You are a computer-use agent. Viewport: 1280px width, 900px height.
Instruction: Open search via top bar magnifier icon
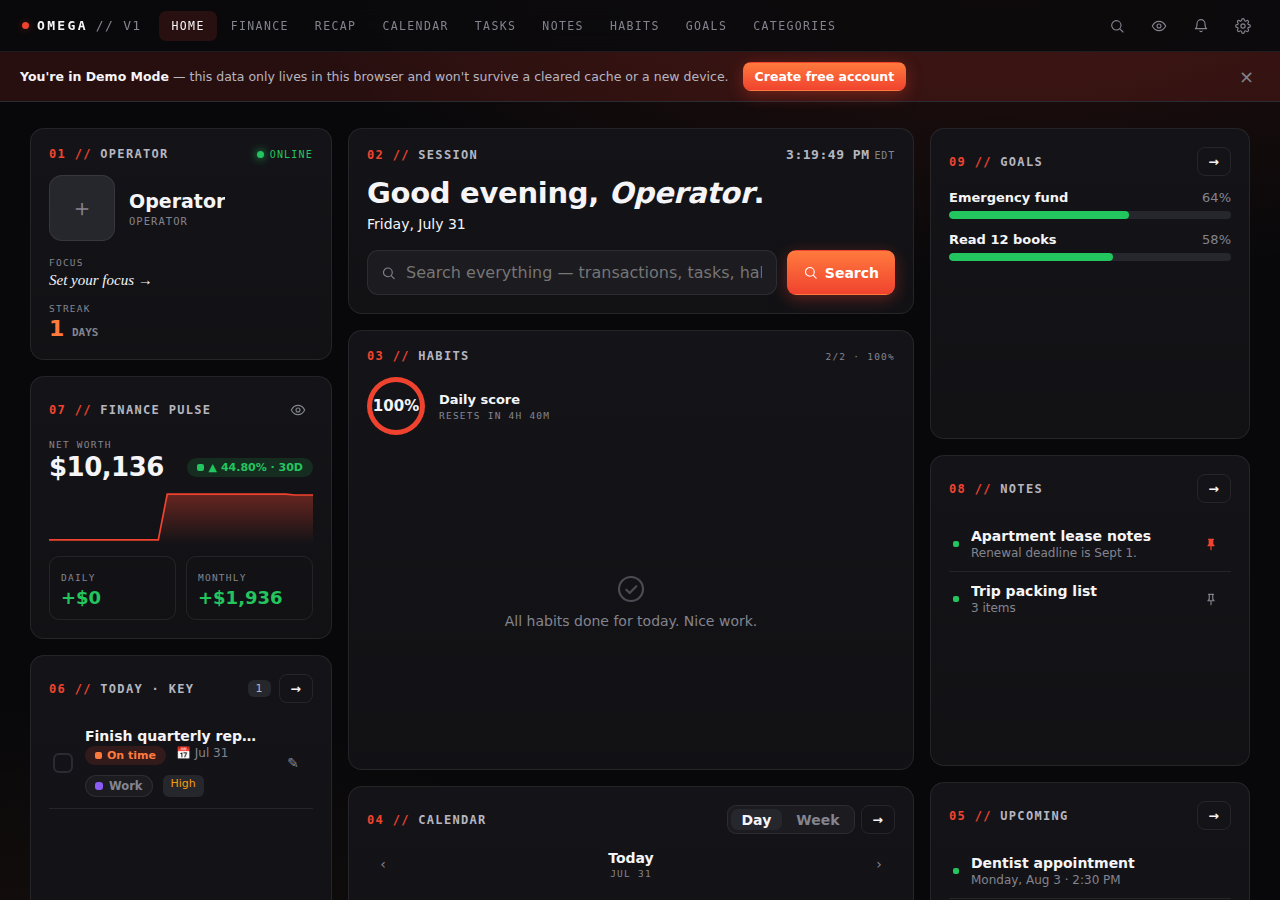pyautogui.click(x=1117, y=26)
